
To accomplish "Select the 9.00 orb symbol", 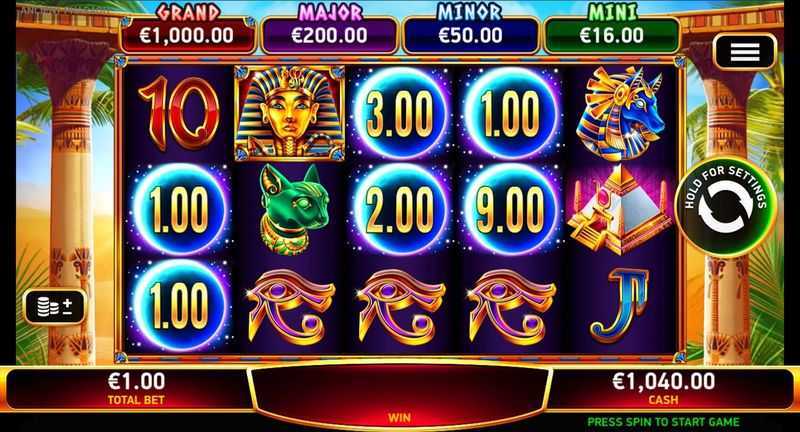I will (x=511, y=209).
